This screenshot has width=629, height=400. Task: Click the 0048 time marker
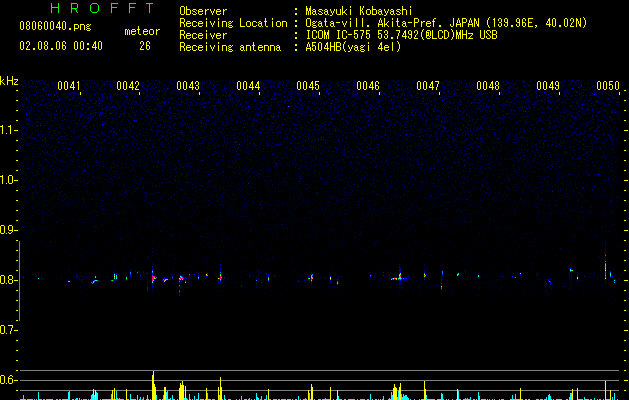coord(488,86)
